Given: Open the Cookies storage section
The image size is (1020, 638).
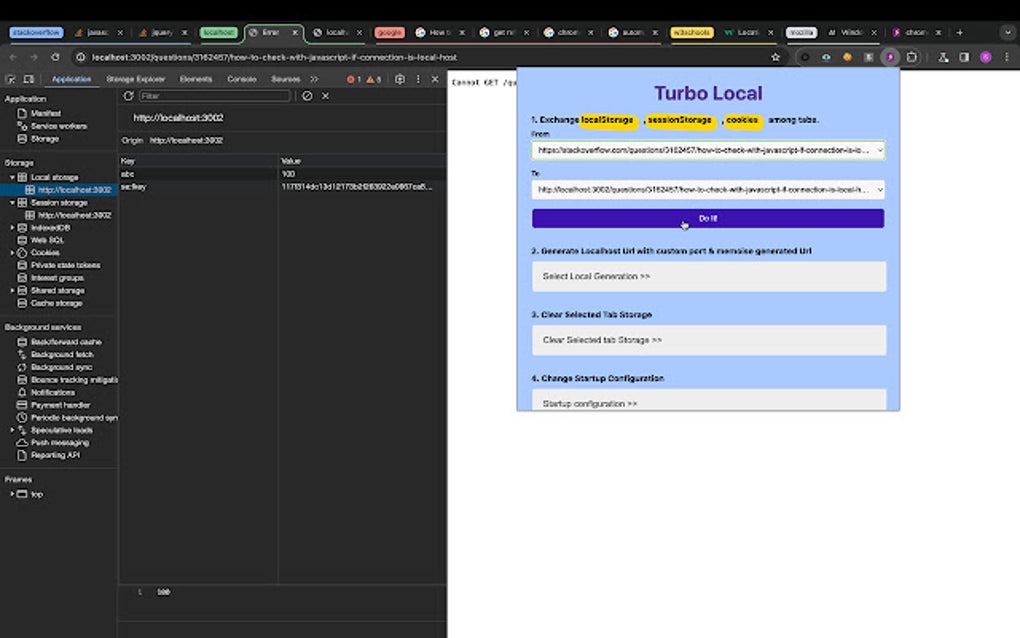Looking at the screenshot, I should tap(44, 252).
